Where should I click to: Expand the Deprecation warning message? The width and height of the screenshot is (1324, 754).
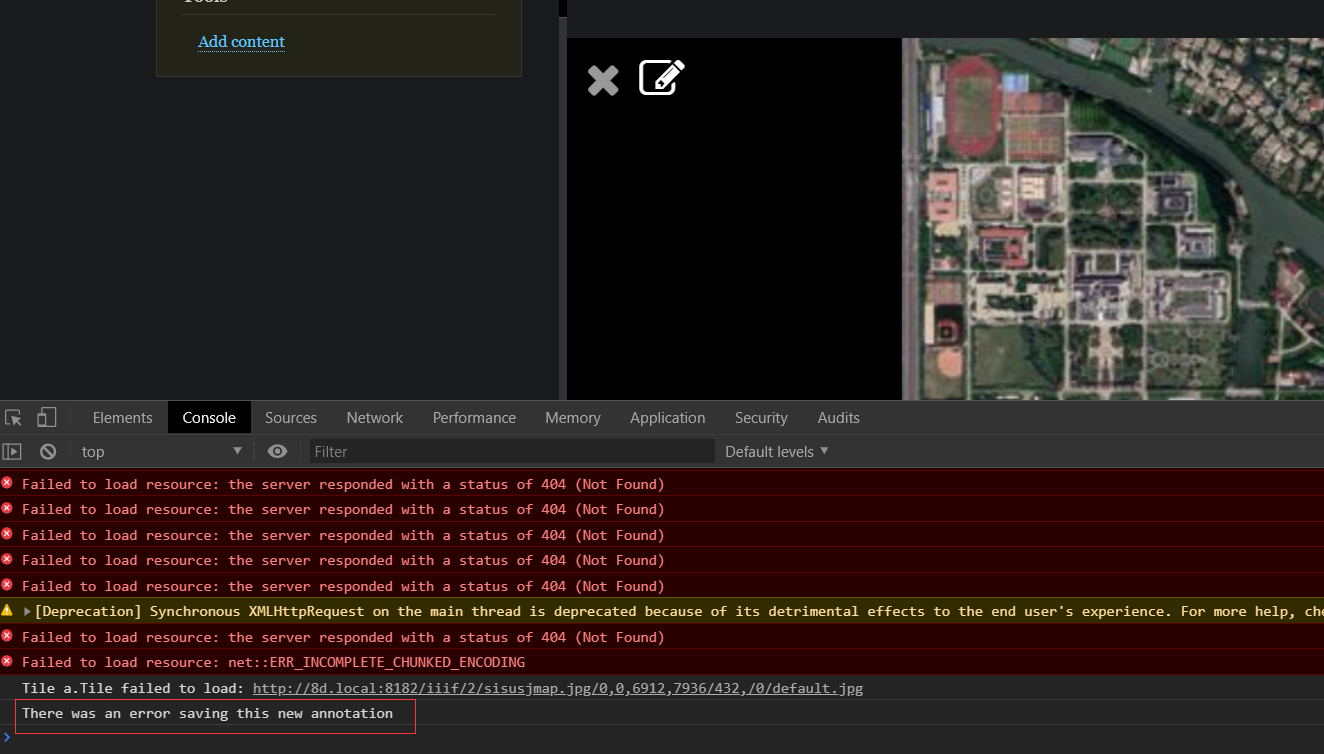tap(28, 611)
